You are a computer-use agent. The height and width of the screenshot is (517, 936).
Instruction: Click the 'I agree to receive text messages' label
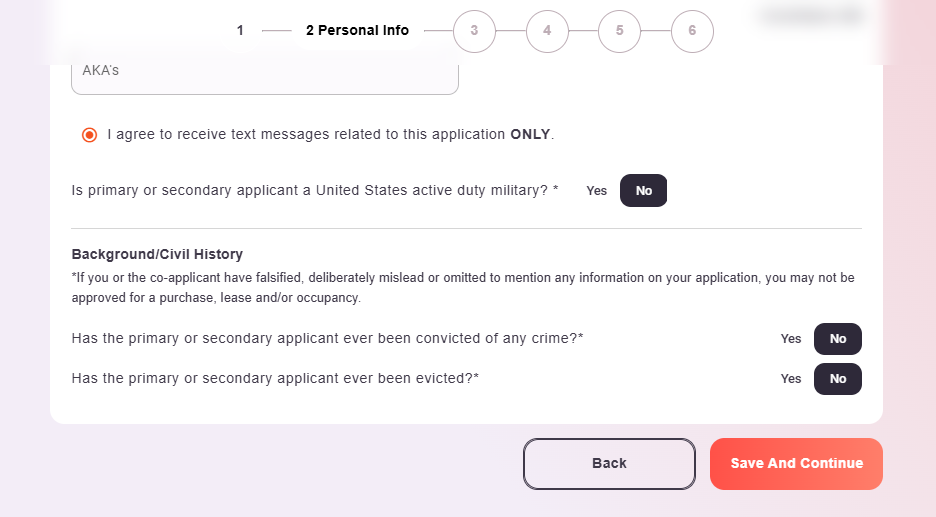click(x=330, y=134)
